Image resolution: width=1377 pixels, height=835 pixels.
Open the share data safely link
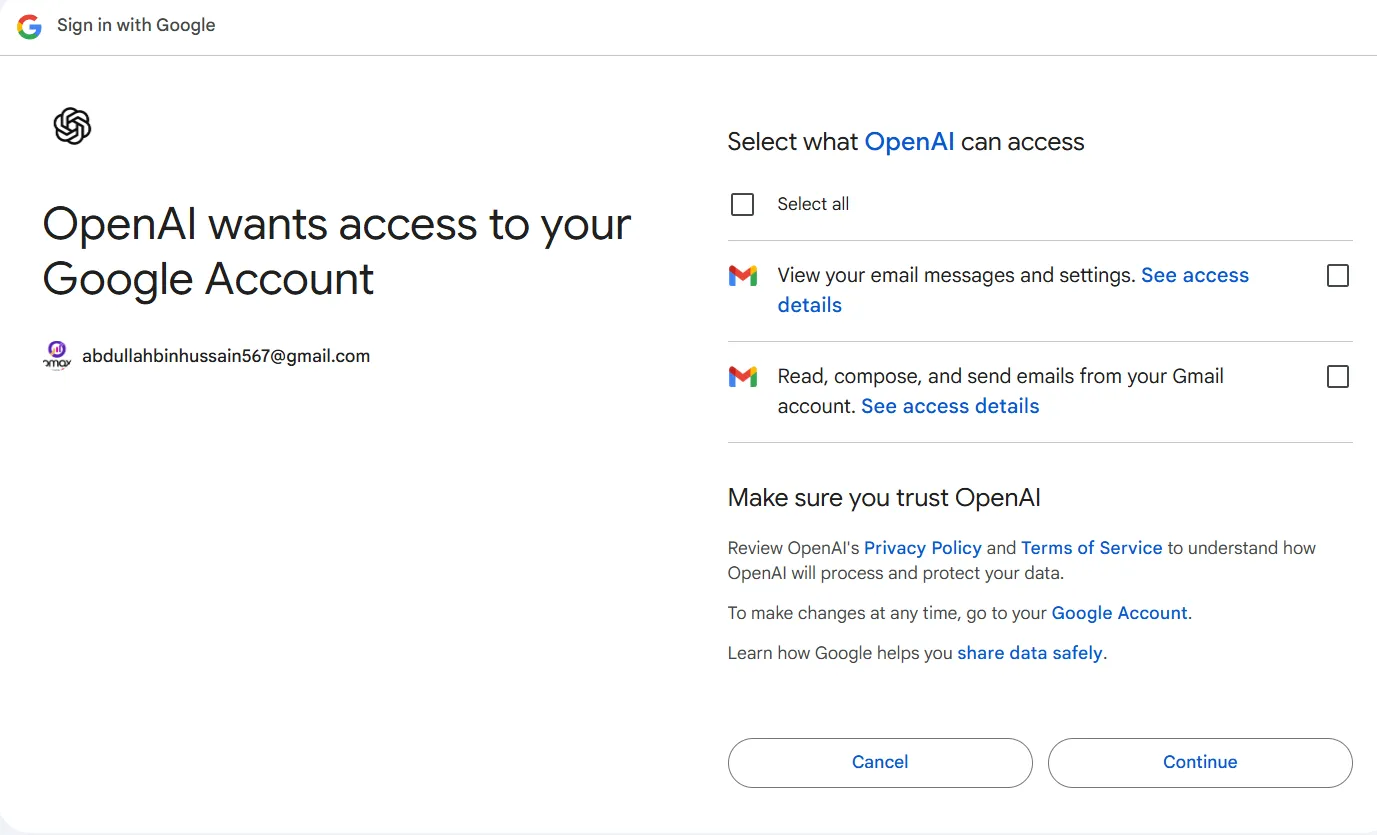tap(1030, 653)
